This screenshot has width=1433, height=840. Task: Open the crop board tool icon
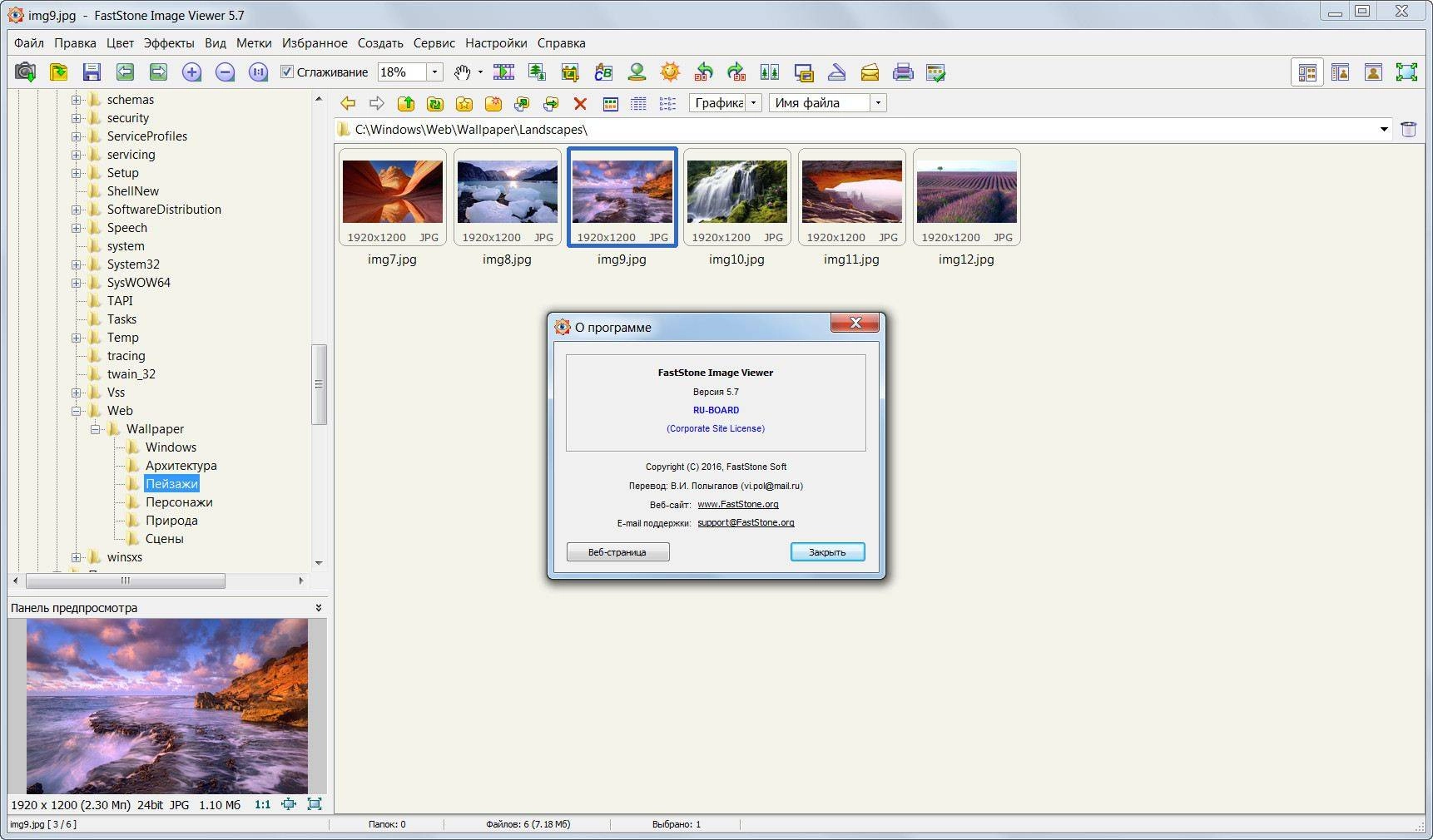tap(570, 72)
